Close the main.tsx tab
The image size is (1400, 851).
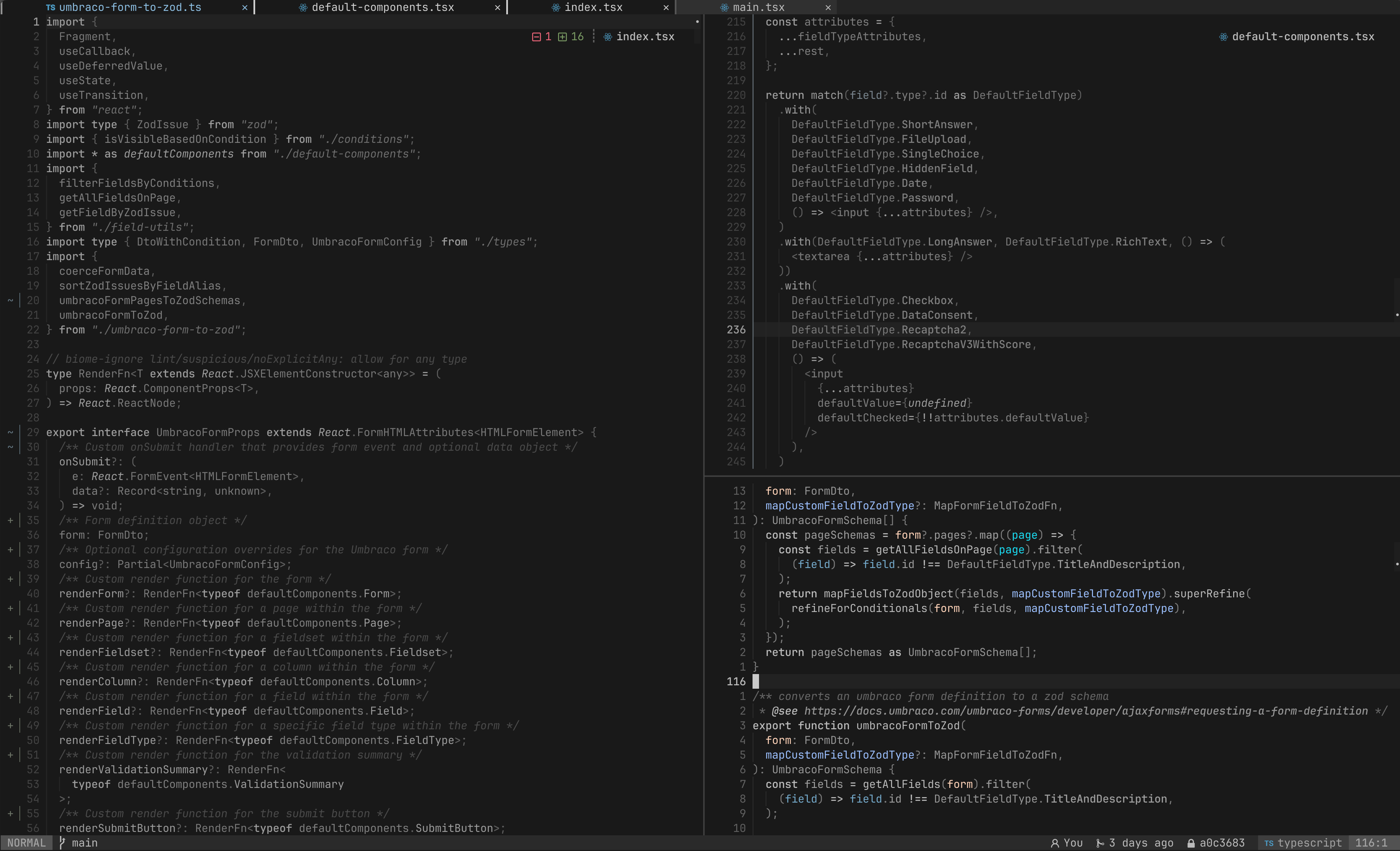(828, 8)
